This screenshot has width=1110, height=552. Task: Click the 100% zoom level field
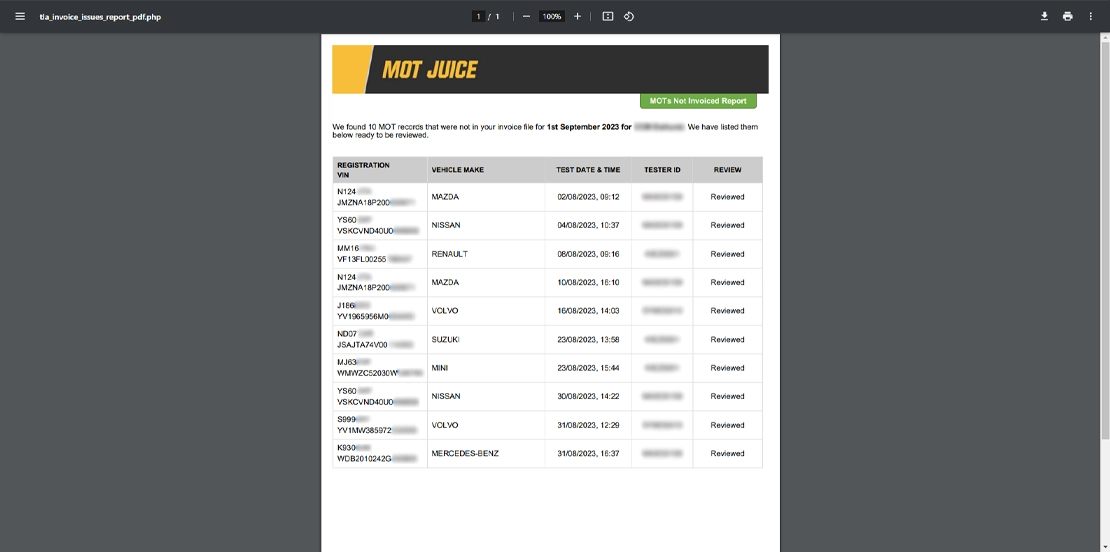coord(551,16)
